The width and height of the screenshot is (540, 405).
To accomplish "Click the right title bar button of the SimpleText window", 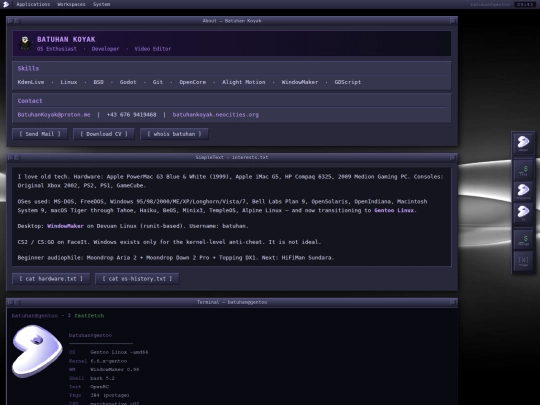I will point(453,157).
